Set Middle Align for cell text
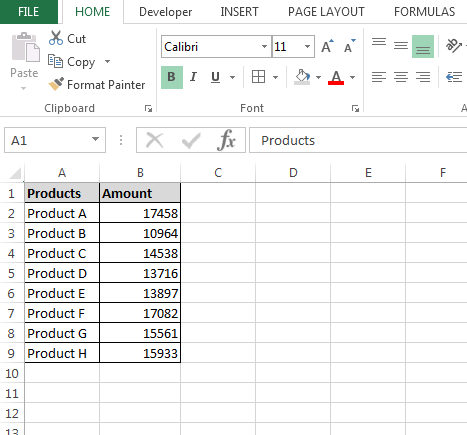Viewport: 467px width, 435px height. (401, 45)
